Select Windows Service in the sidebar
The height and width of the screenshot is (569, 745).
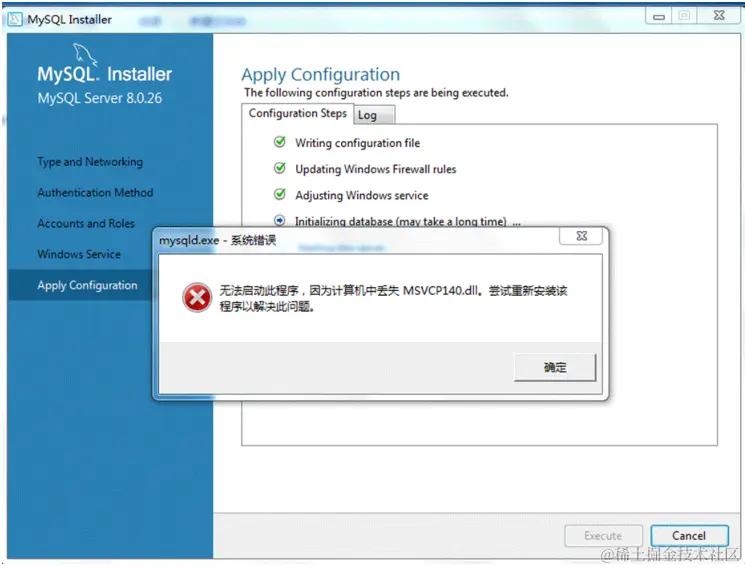point(79,254)
